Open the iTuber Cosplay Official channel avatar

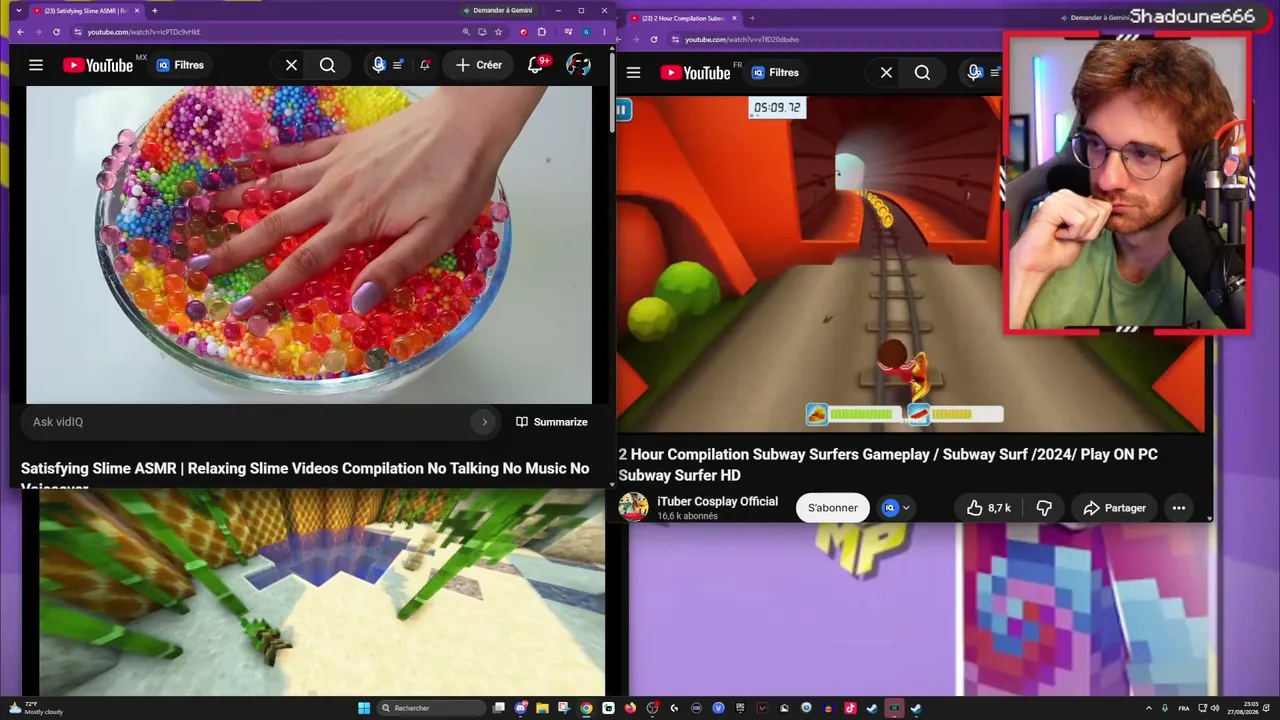pyautogui.click(x=633, y=507)
